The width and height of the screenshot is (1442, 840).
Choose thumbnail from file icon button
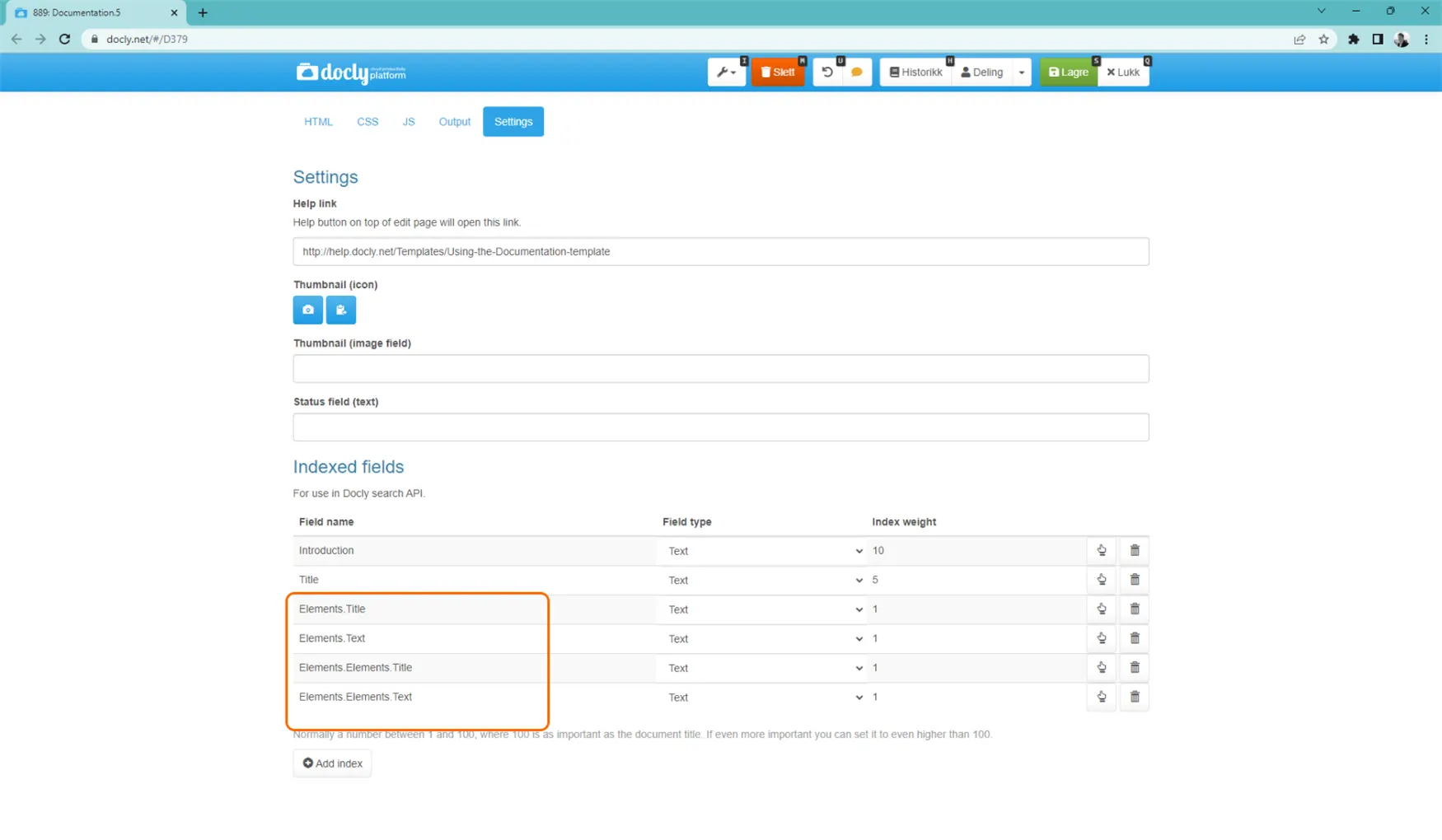coord(341,310)
